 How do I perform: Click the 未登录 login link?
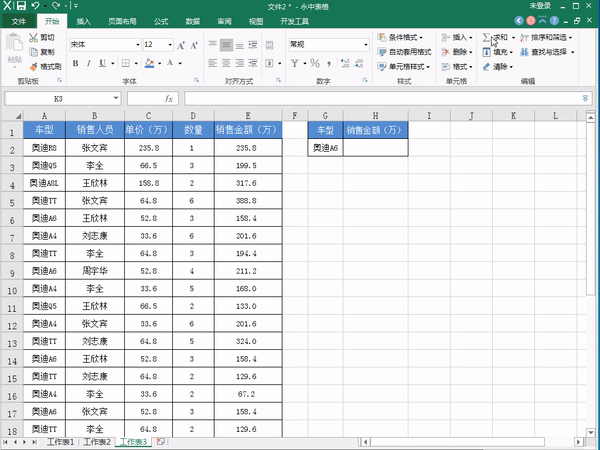[x=540, y=6]
